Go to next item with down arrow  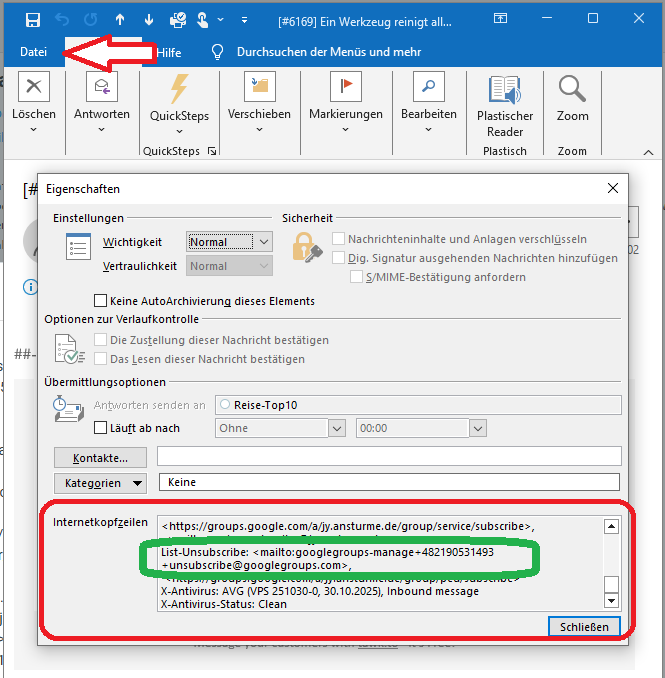(x=149, y=19)
